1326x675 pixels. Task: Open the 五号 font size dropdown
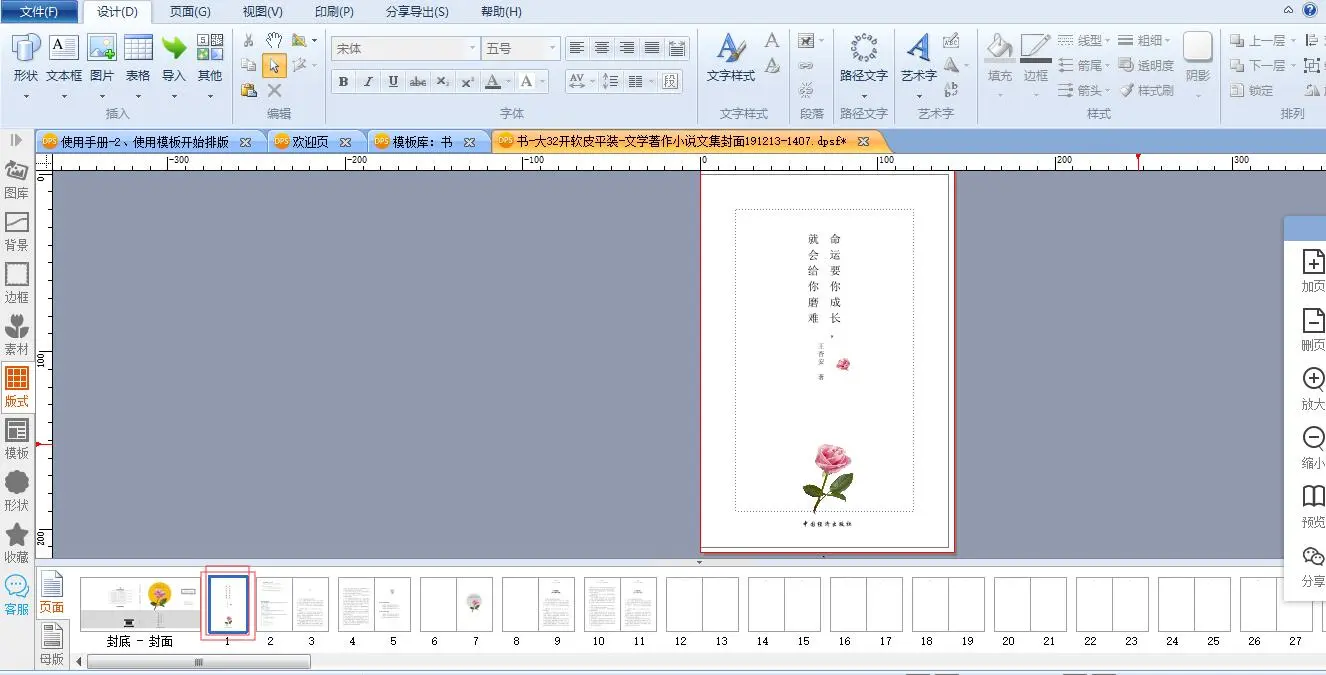[552, 48]
